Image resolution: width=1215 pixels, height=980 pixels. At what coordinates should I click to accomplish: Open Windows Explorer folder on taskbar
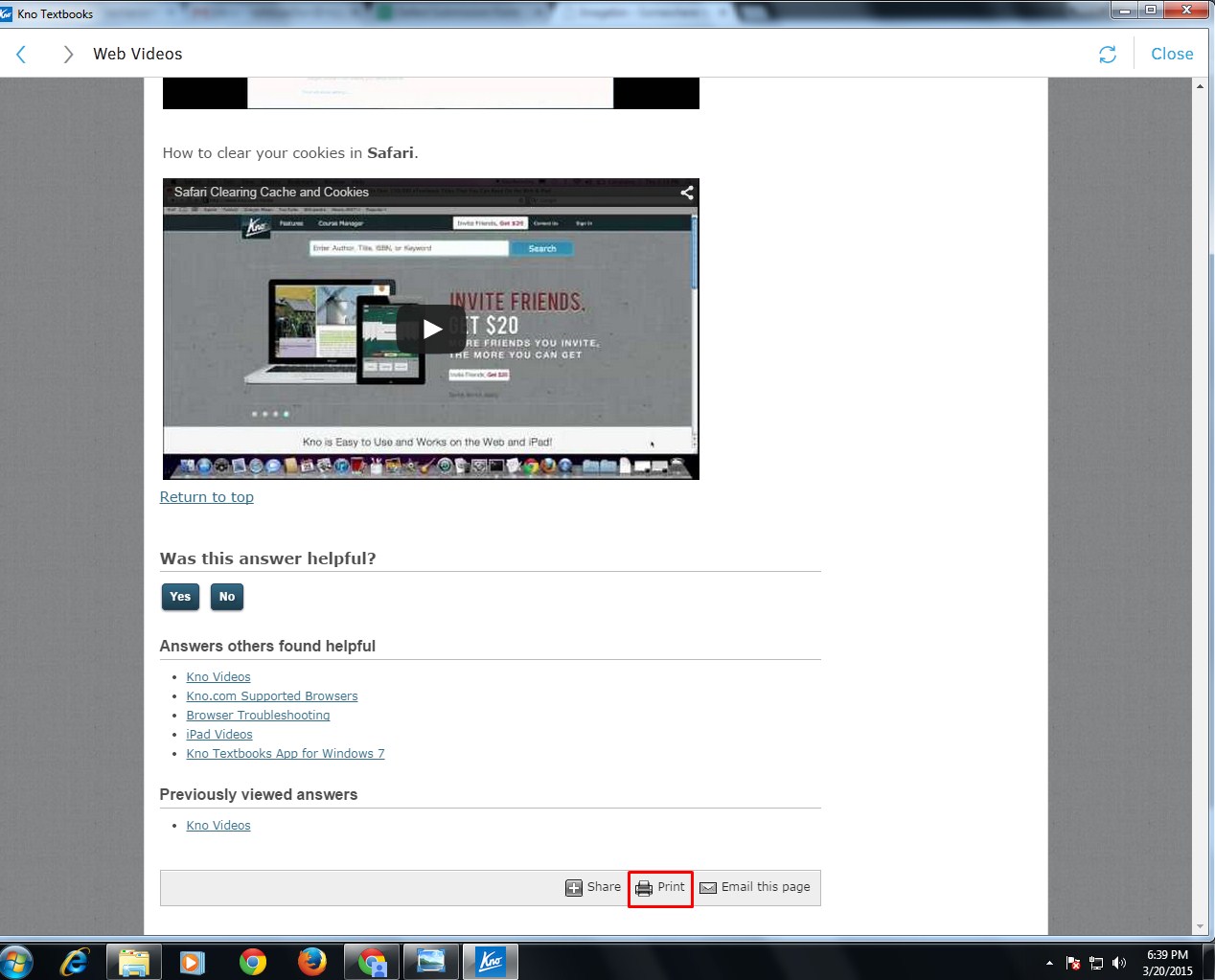click(134, 962)
